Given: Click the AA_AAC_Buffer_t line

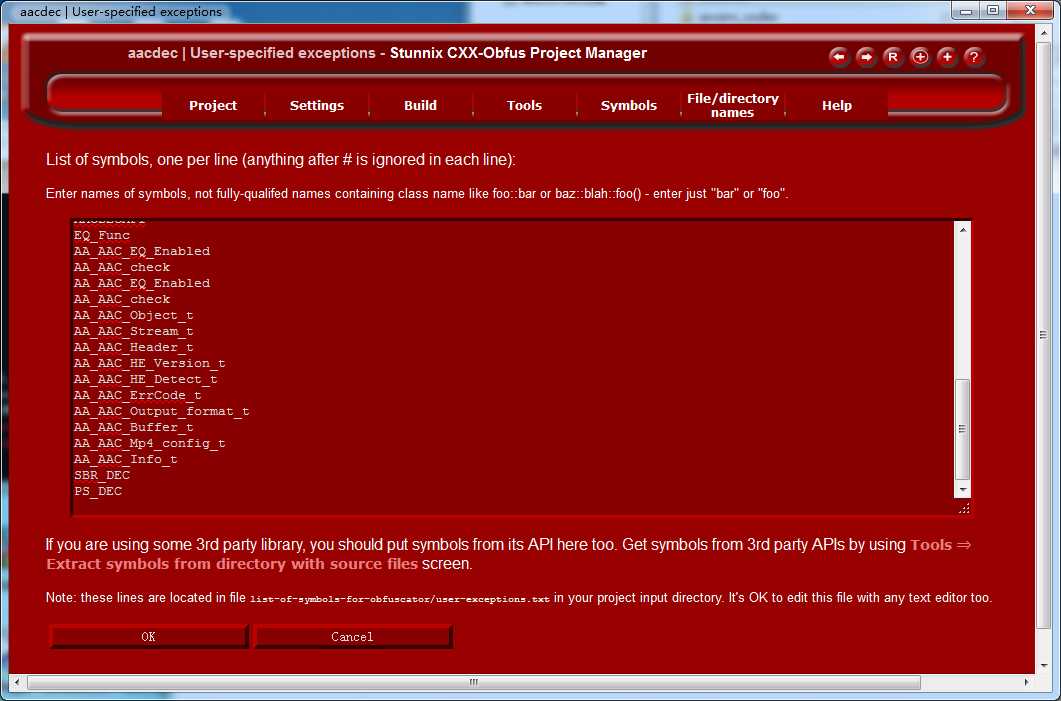Looking at the screenshot, I should [x=133, y=428].
